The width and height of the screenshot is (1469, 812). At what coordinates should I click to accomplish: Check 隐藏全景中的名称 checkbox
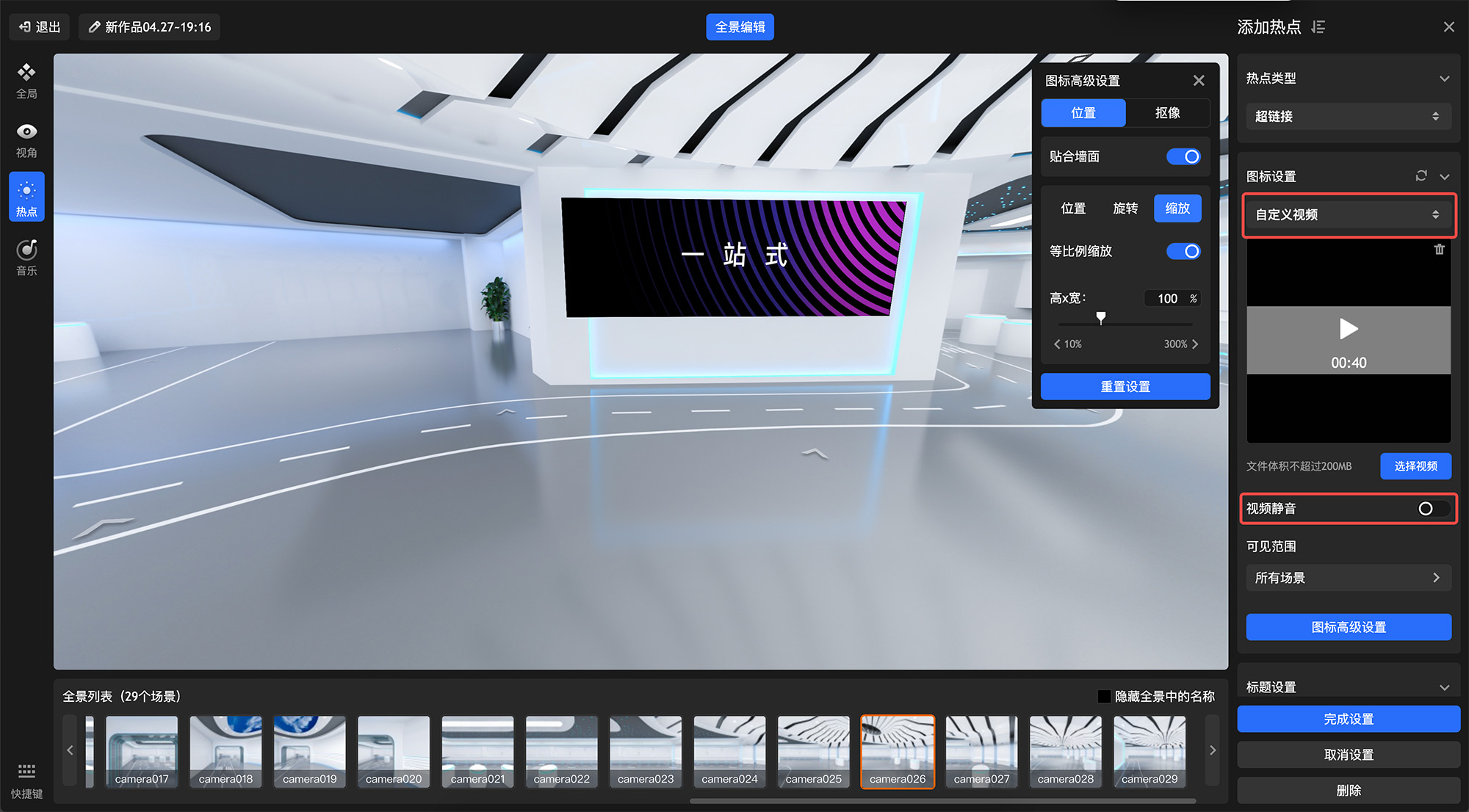tap(1104, 696)
